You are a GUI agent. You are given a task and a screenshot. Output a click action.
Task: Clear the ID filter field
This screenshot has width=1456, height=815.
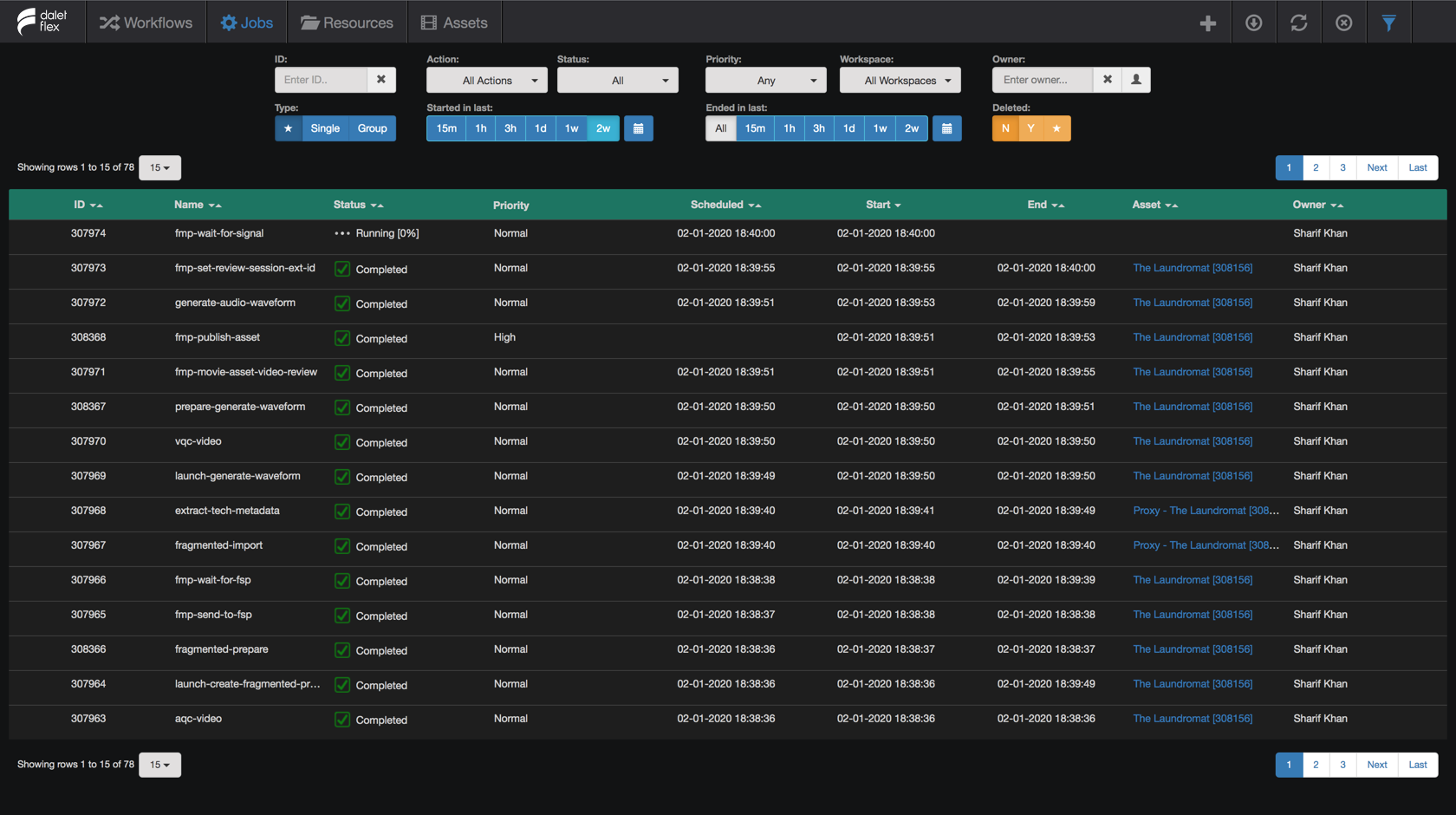[381, 80]
